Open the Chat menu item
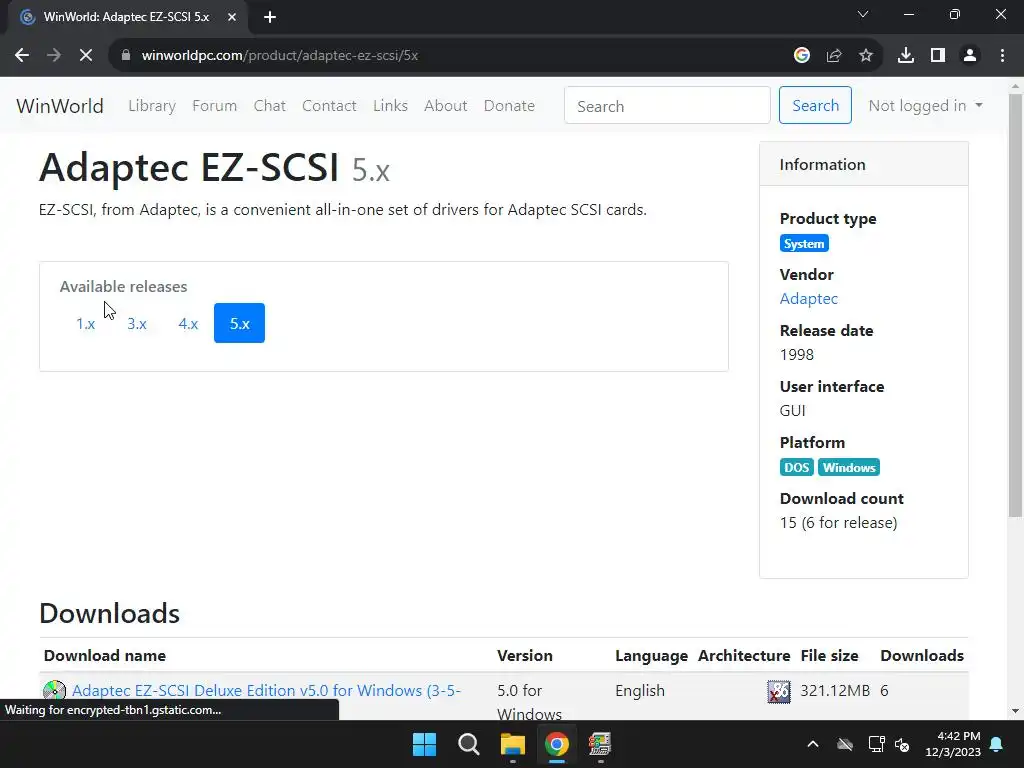The height and width of the screenshot is (768, 1024). (x=270, y=106)
